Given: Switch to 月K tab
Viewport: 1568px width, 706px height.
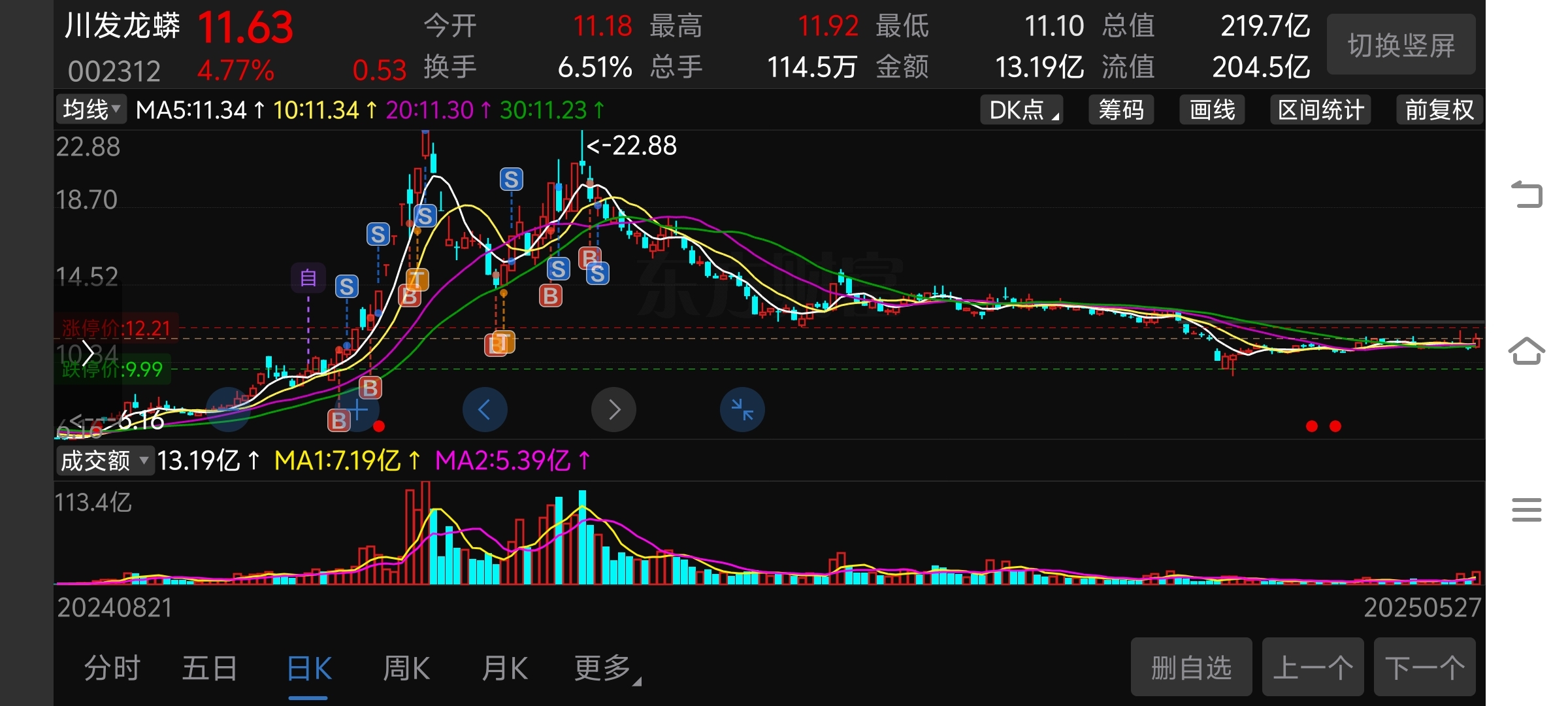Looking at the screenshot, I should [x=504, y=668].
